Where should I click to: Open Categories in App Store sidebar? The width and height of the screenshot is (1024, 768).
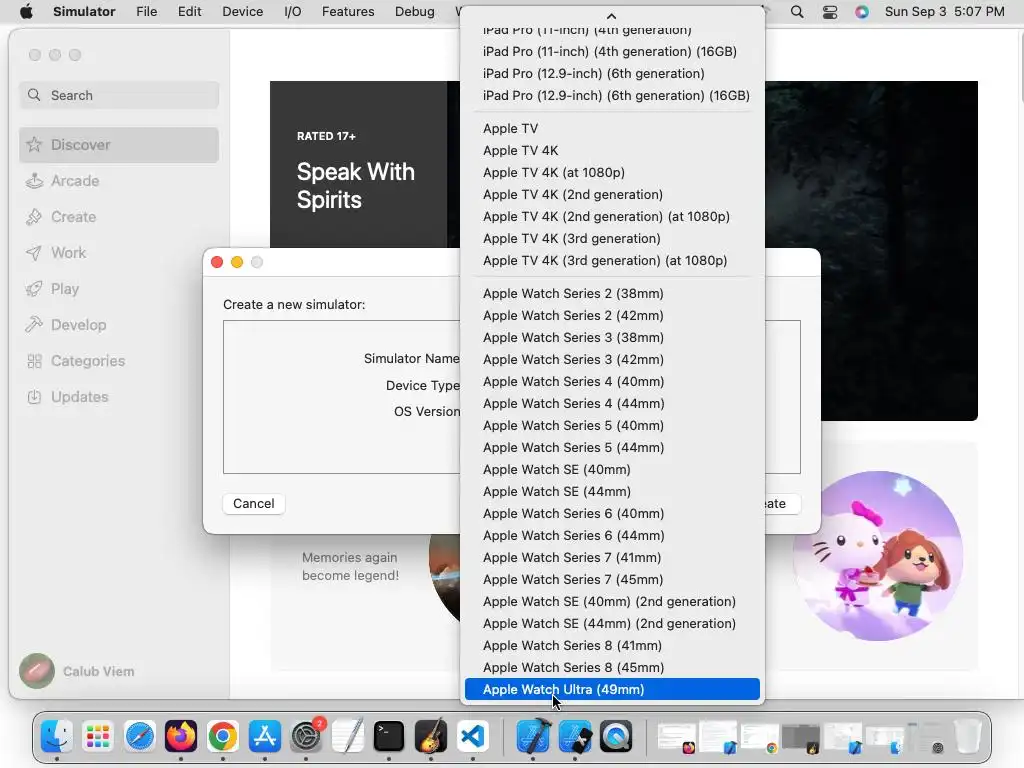click(x=119, y=361)
